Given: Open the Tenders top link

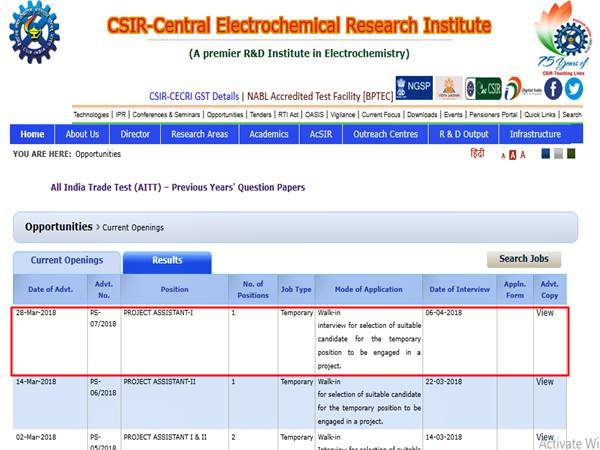Looking at the screenshot, I should pos(260,115).
